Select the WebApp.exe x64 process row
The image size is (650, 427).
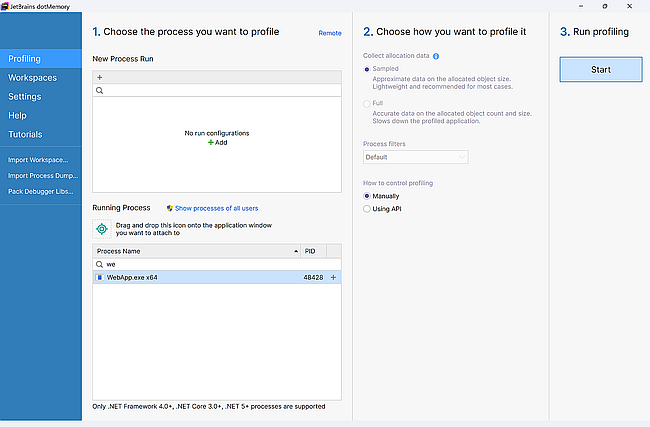(x=217, y=277)
